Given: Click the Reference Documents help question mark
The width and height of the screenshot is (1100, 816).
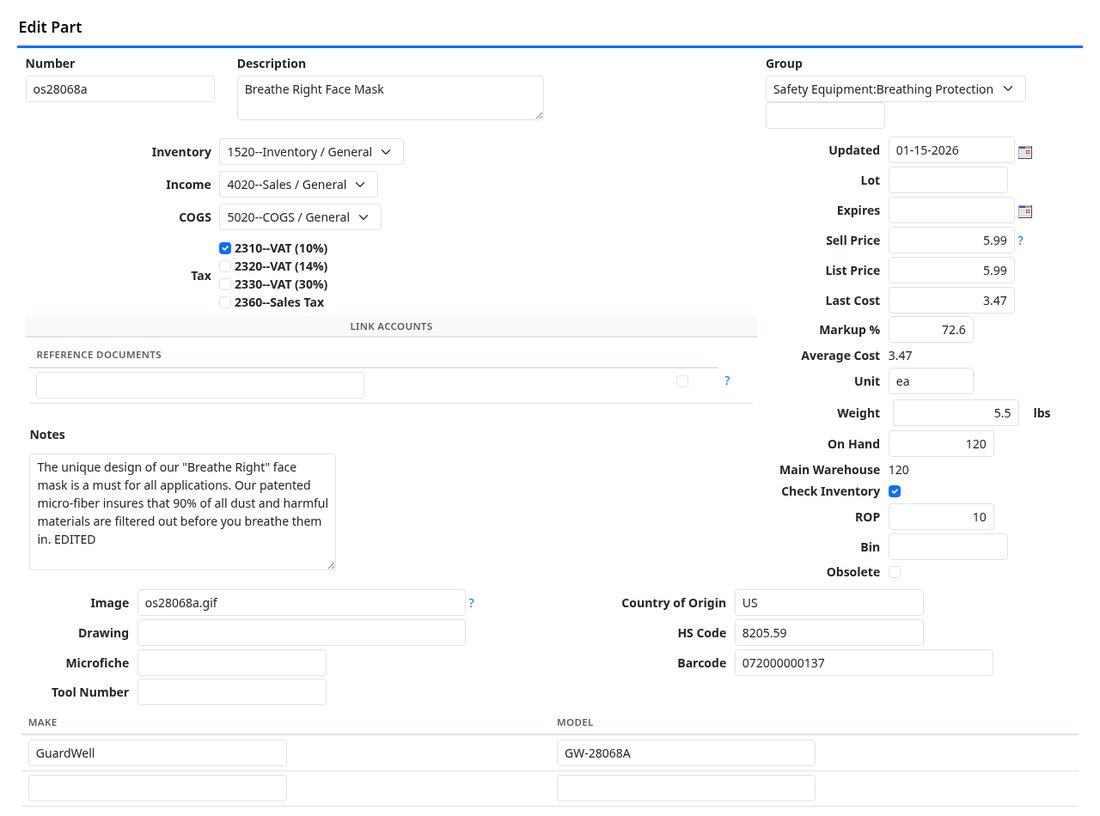Looking at the screenshot, I should [727, 380].
